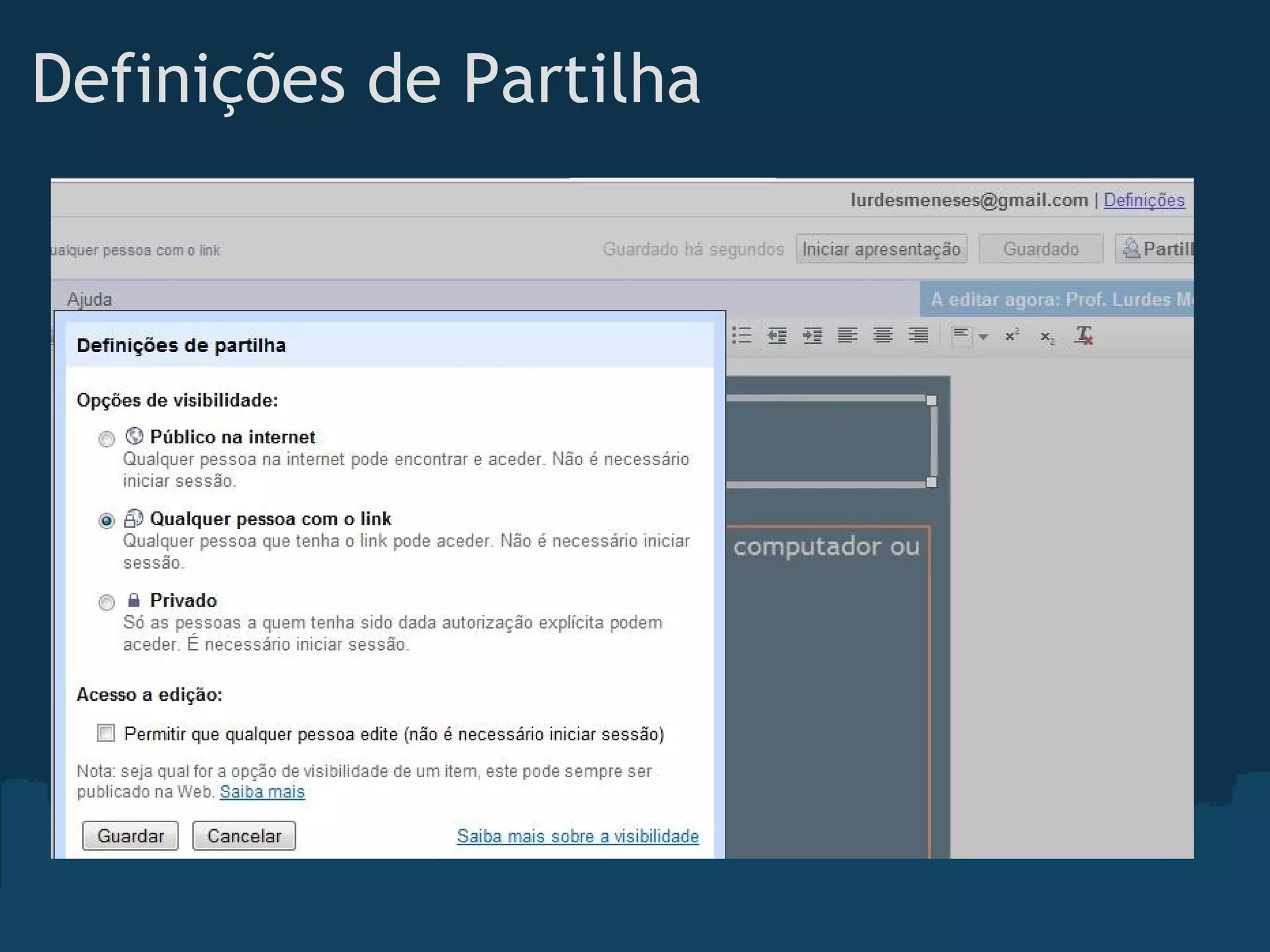Enable 'Permitir que qualquer pessoa edite' checkbox

tap(106, 733)
